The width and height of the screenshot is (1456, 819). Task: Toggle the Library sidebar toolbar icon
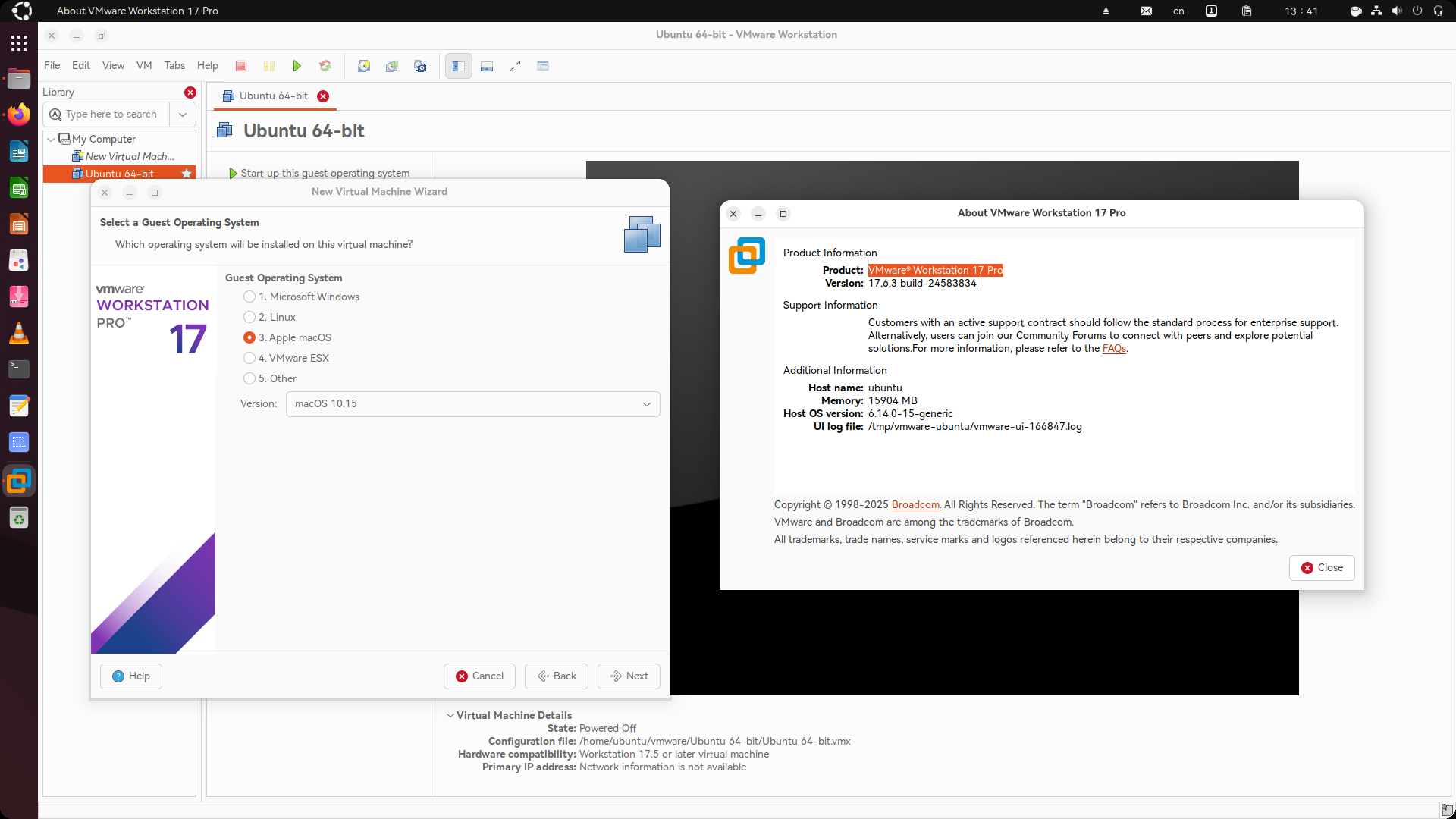459,66
